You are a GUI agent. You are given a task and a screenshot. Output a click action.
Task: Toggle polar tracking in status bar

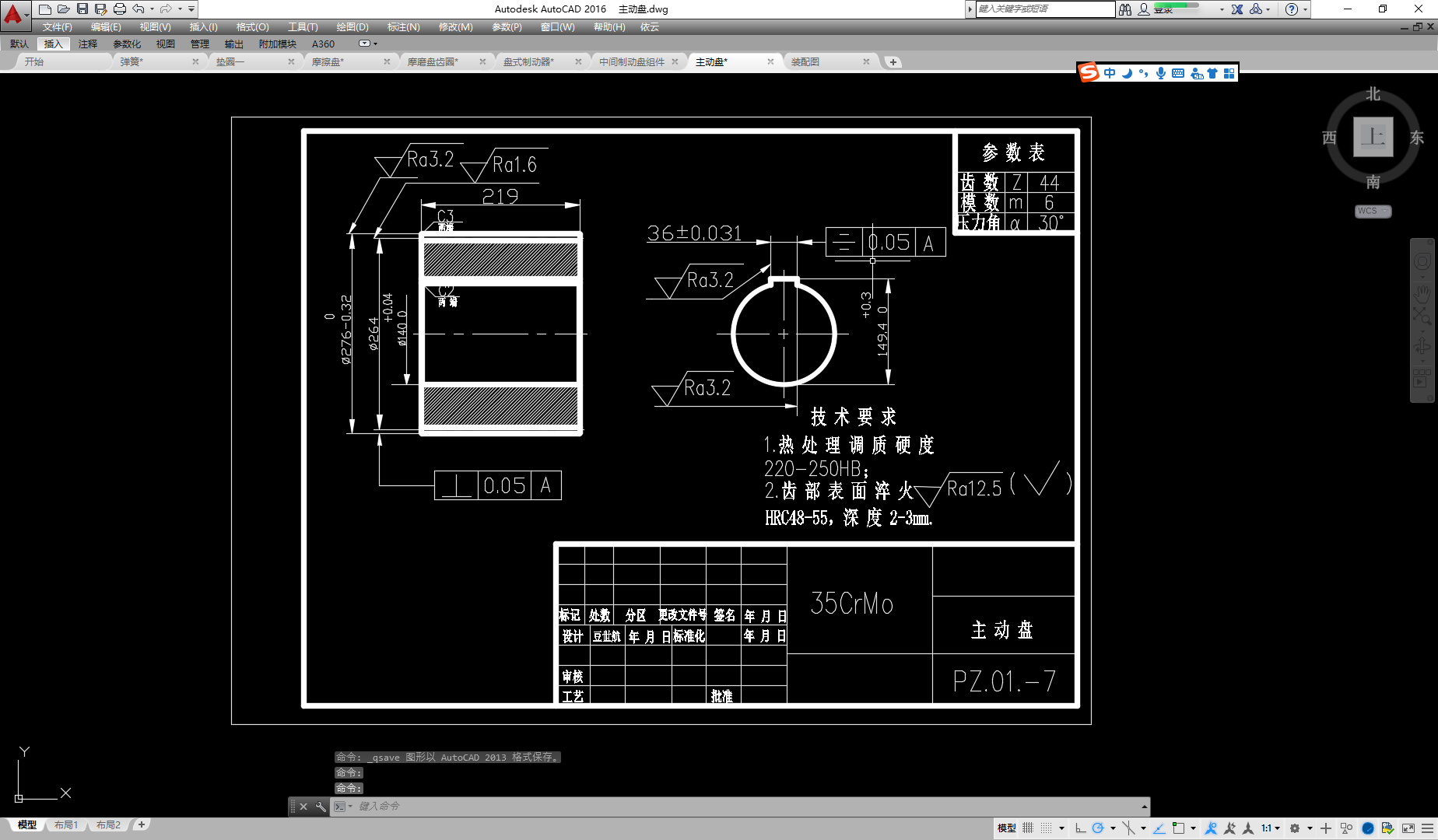coord(1098,828)
